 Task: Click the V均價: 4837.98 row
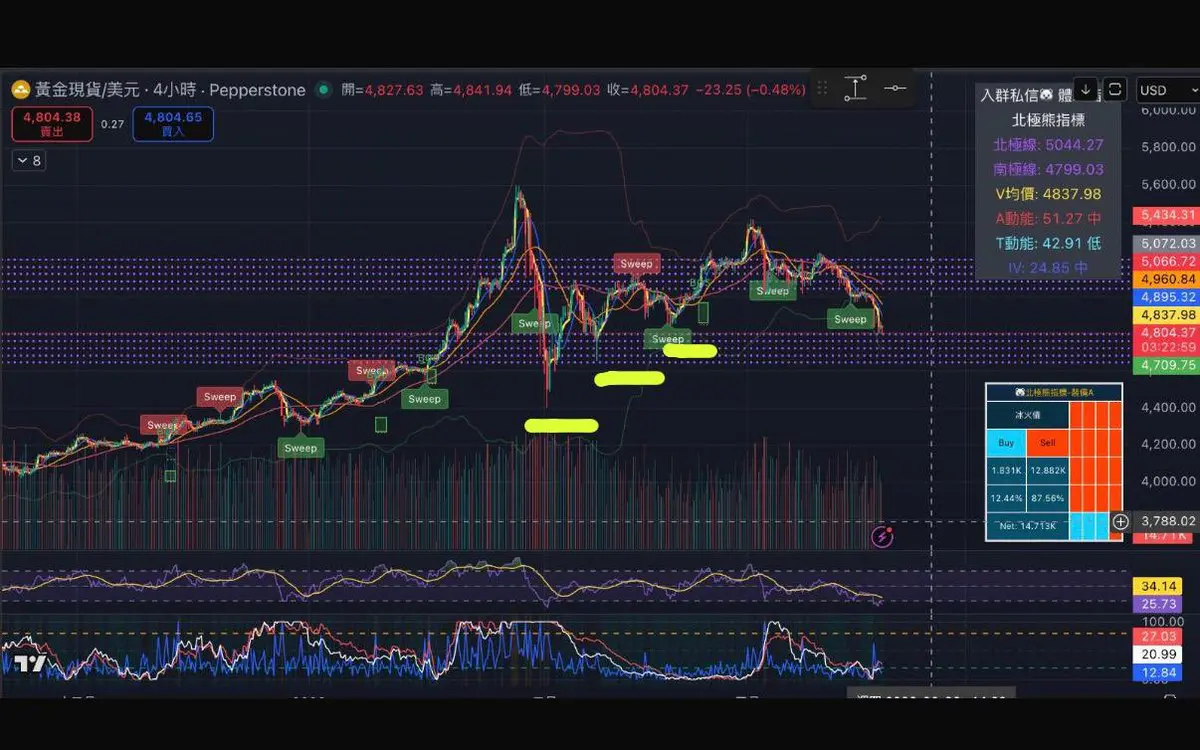[x=1048, y=194]
